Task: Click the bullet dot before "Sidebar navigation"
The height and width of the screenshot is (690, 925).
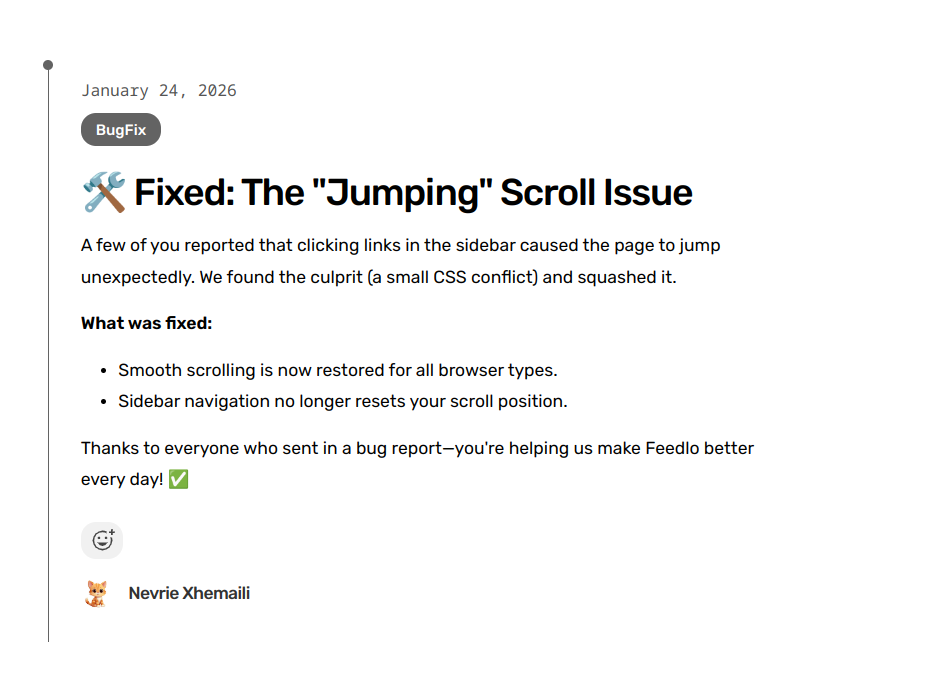Action: coord(104,403)
